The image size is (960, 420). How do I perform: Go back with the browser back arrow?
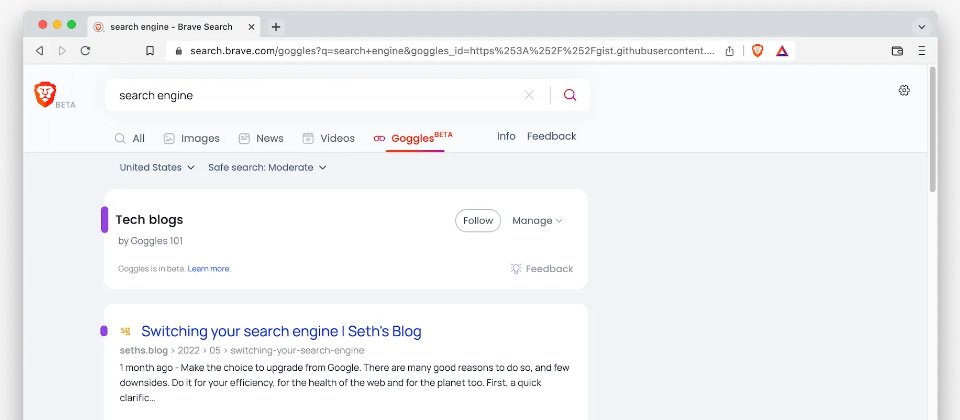coord(40,51)
